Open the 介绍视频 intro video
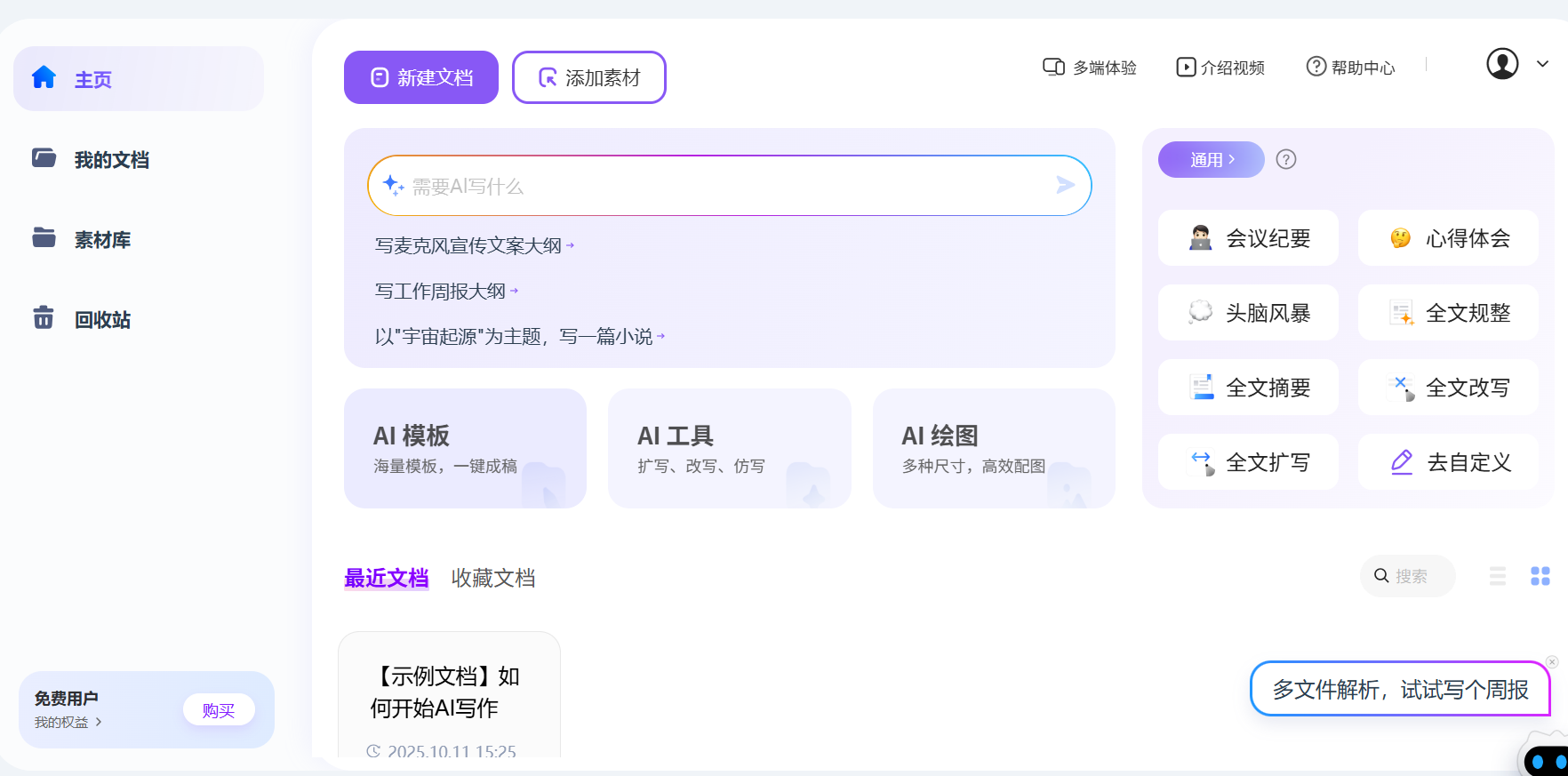 pos(1220,68)
